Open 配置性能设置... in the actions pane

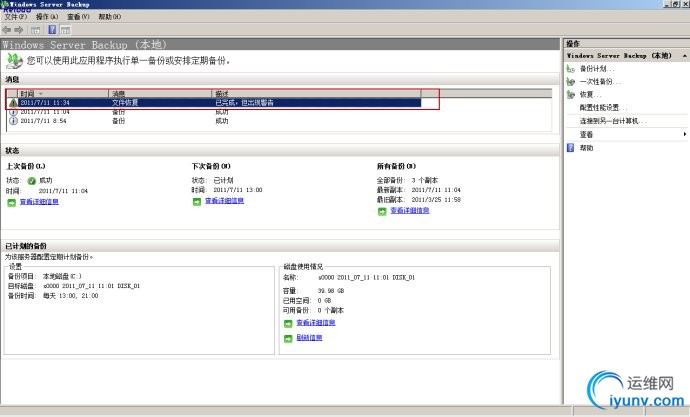pyautogui.click(x=603, y=107)
